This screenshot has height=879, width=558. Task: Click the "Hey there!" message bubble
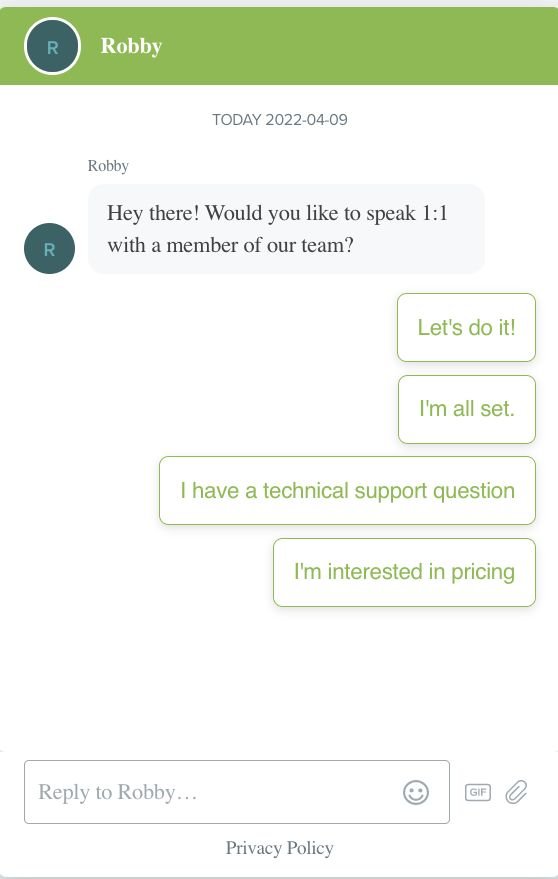[x=287, y=229]
